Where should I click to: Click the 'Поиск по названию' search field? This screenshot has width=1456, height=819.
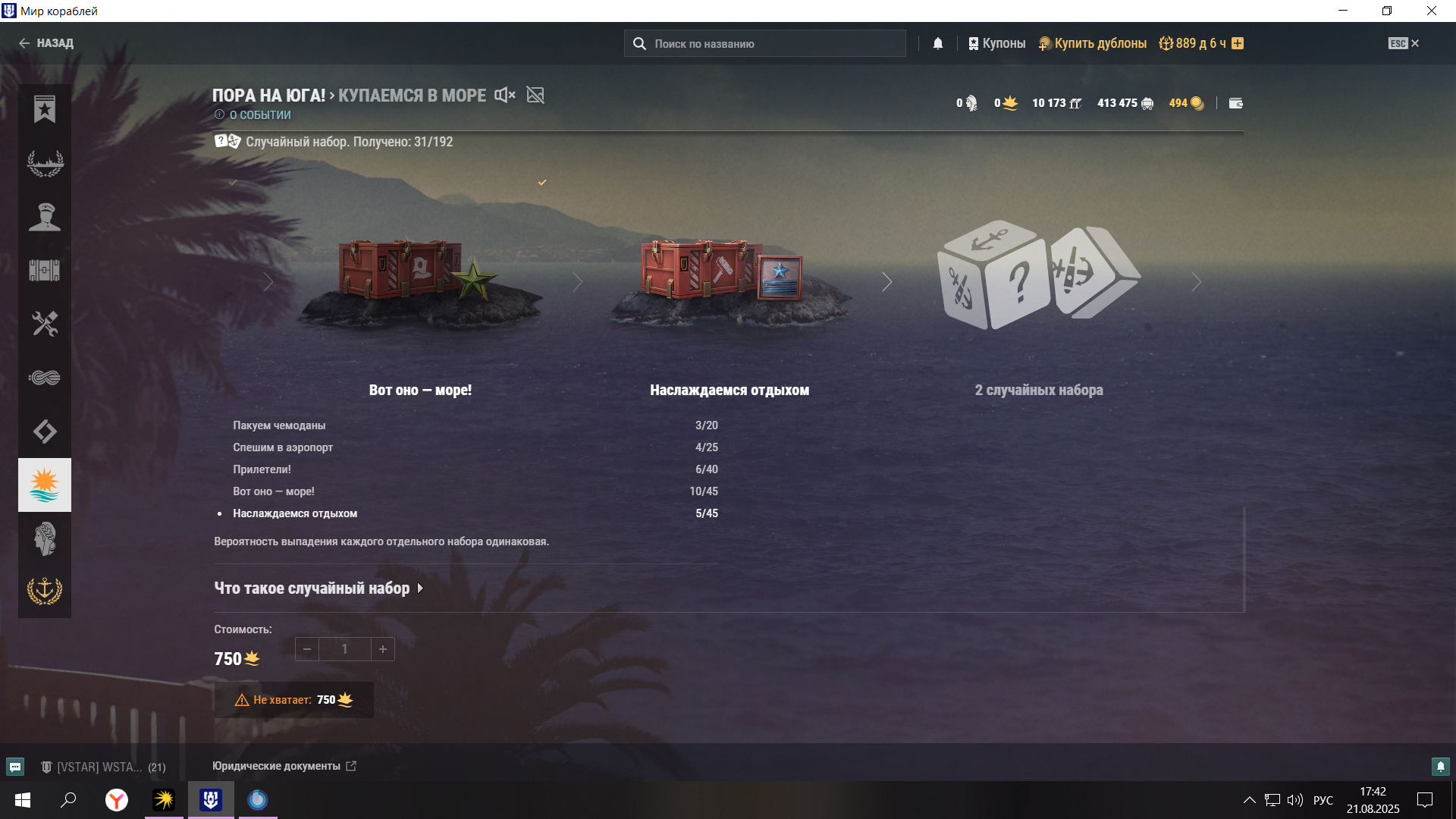(765, 43)
